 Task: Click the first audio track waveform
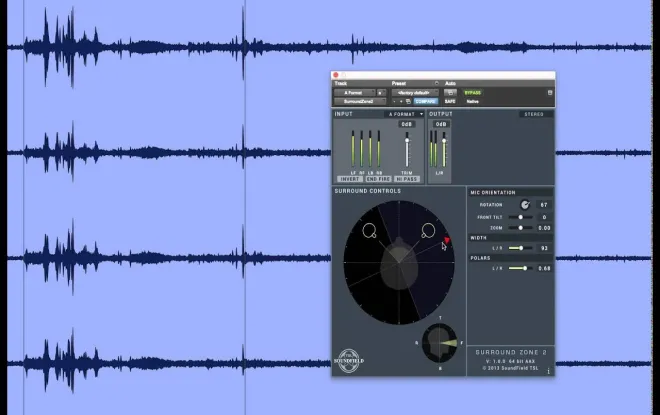(x=329, y=46)
